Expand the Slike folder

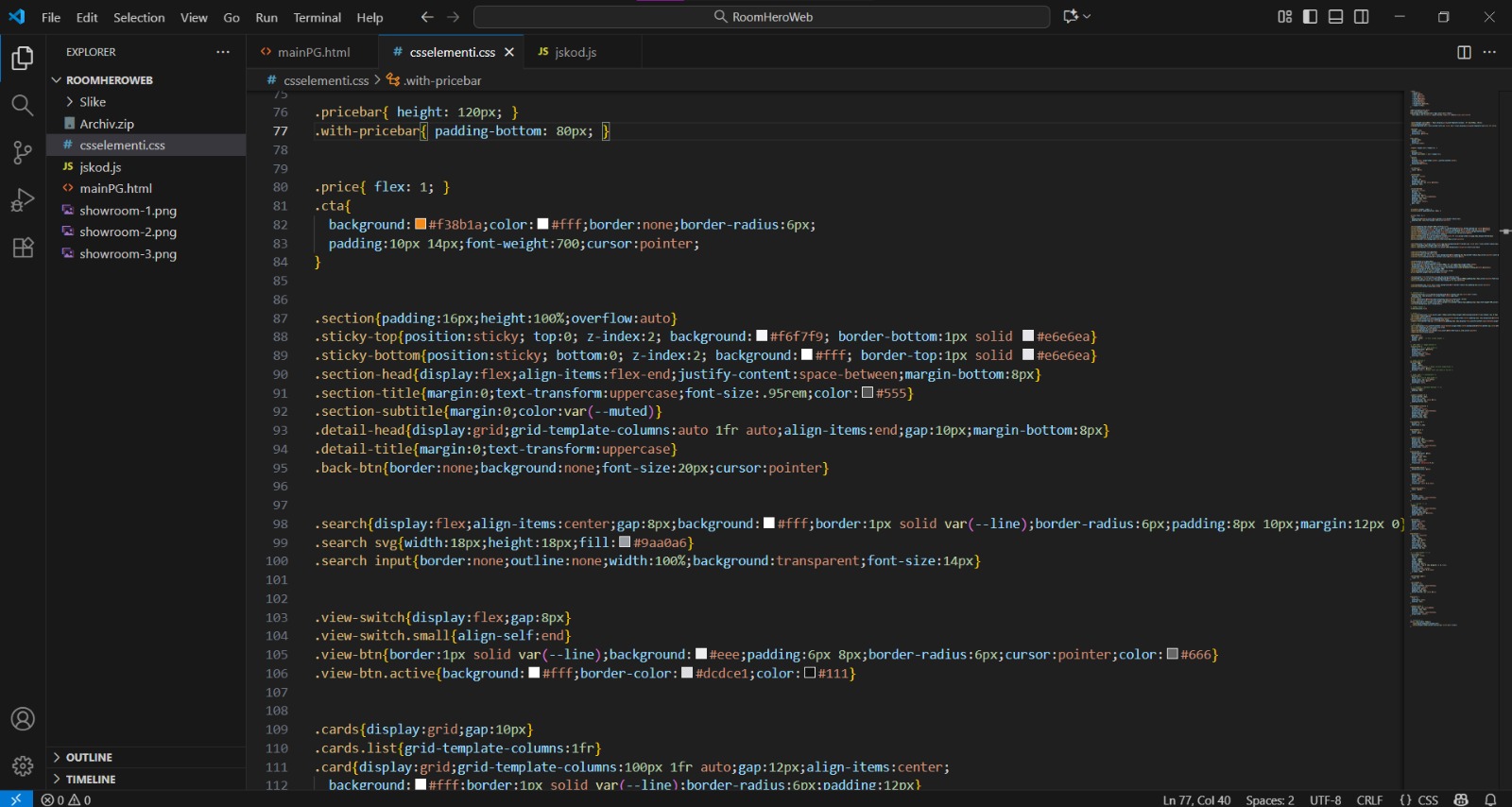pyautogui.click(x=93, y=102)
